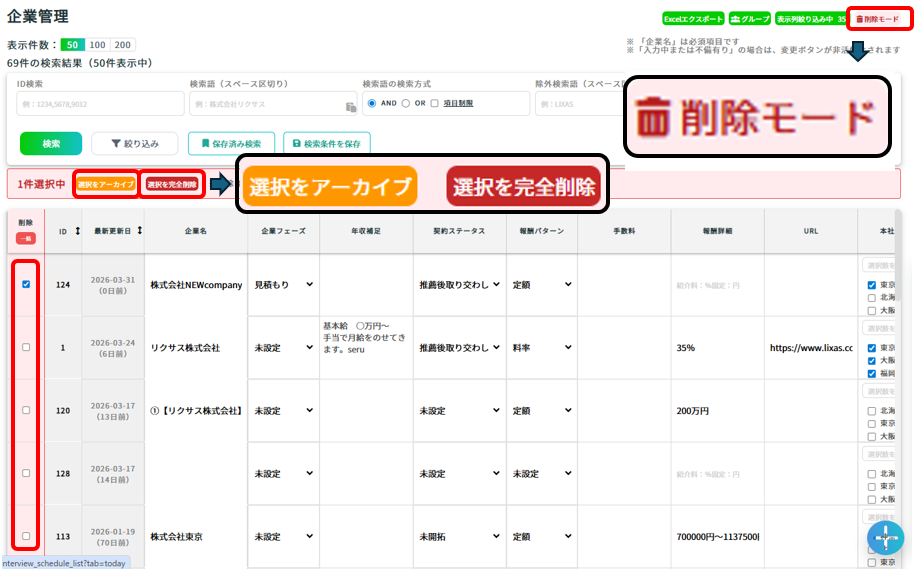916x569 pixels.
Task: Set display count to 200
Action: pos(122,45)
